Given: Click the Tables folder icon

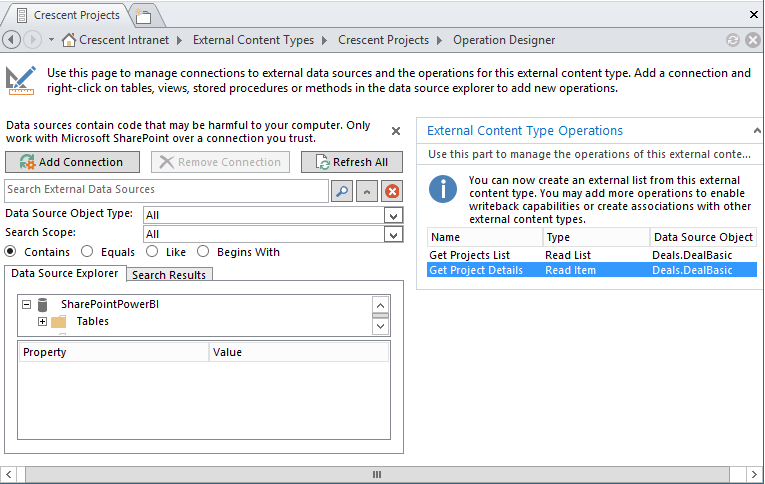Looking at the screenshot, I should [x=59, y=322].
